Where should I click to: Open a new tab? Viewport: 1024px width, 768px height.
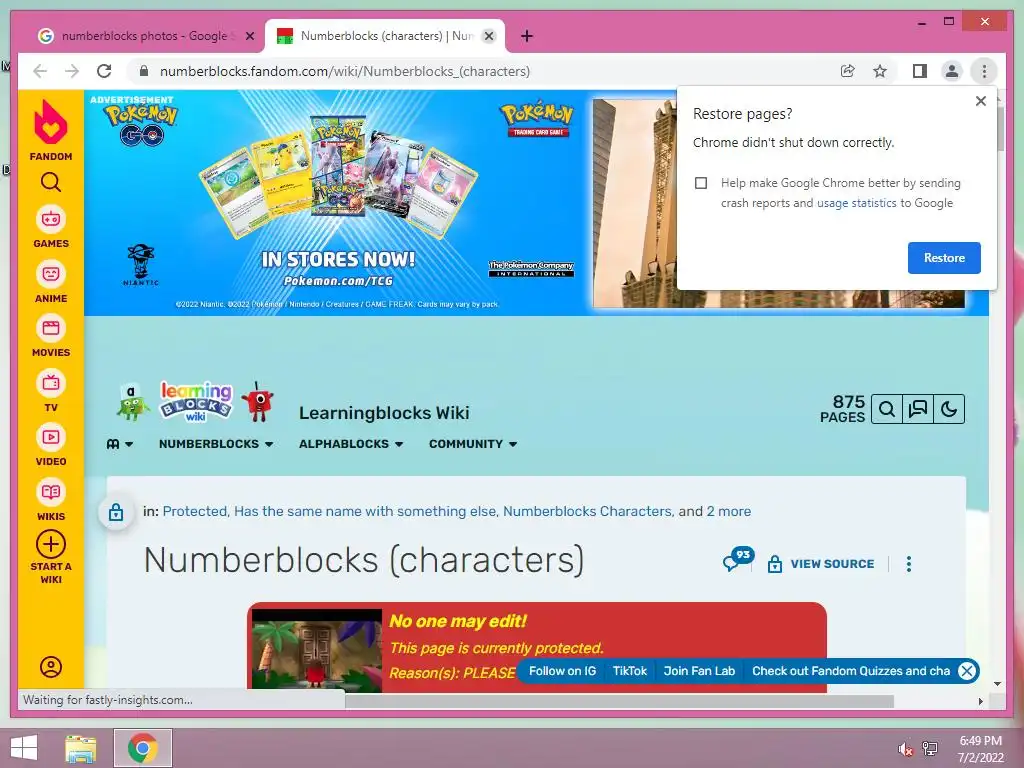click(x=527, y=36)
